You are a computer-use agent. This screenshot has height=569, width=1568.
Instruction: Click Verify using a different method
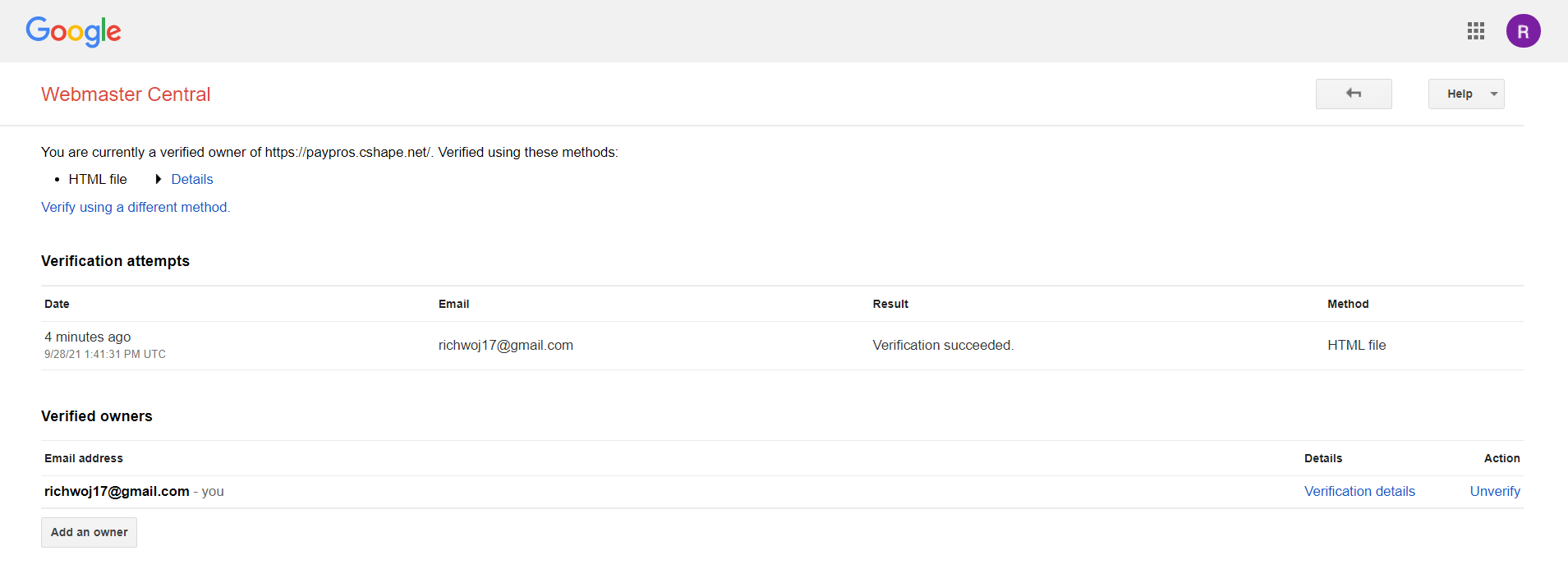[x=136, y=207]
